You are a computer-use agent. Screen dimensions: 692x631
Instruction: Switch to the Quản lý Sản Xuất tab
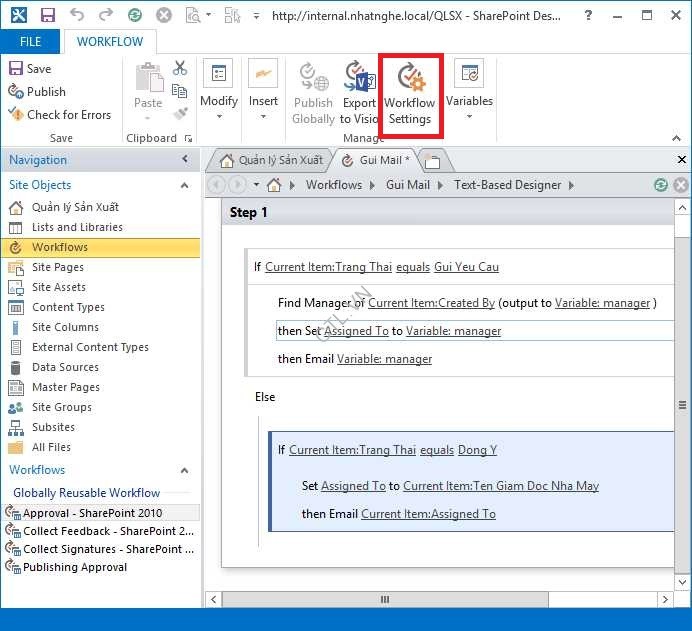point(270,160)
